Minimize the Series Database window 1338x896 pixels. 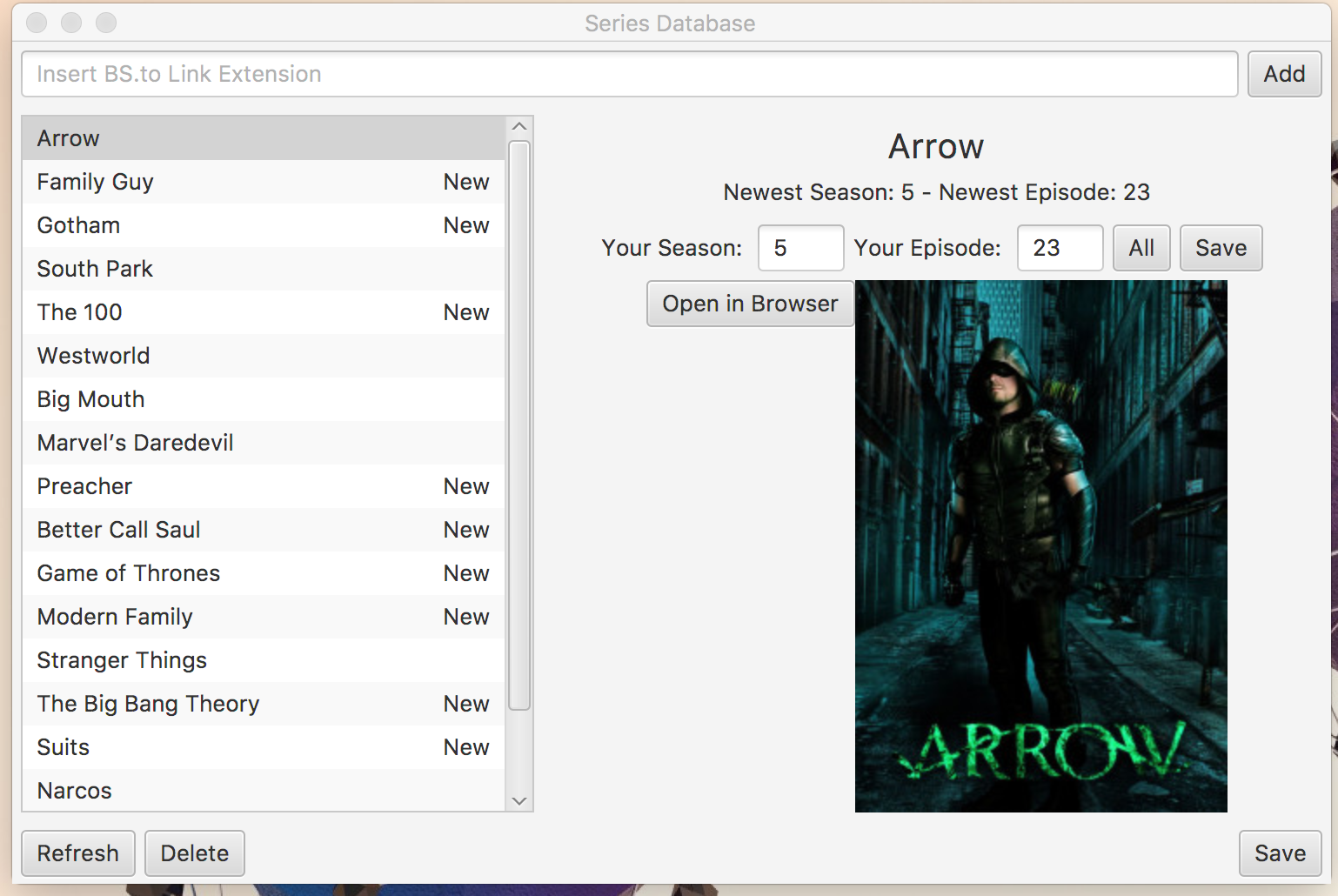coord(71,23)
